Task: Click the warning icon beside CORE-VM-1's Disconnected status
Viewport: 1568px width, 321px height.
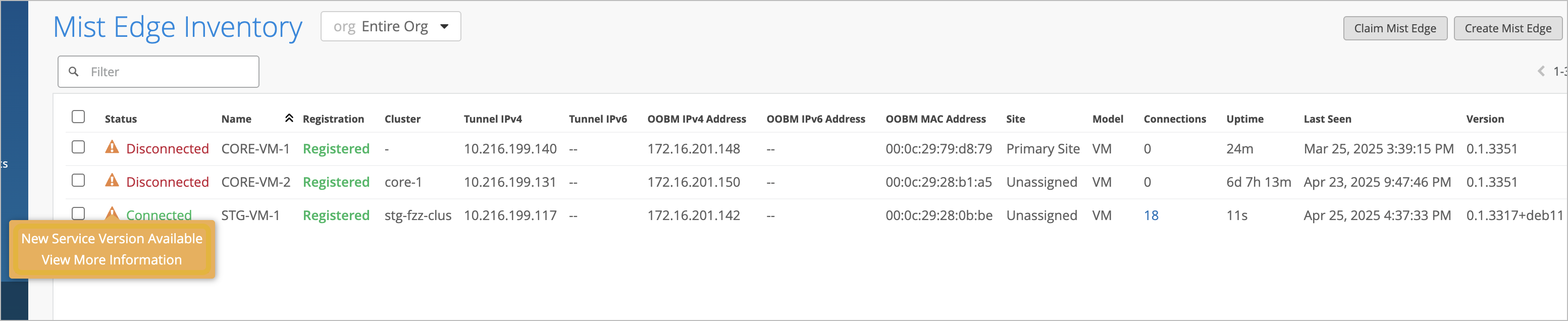Action: point(113,148)
